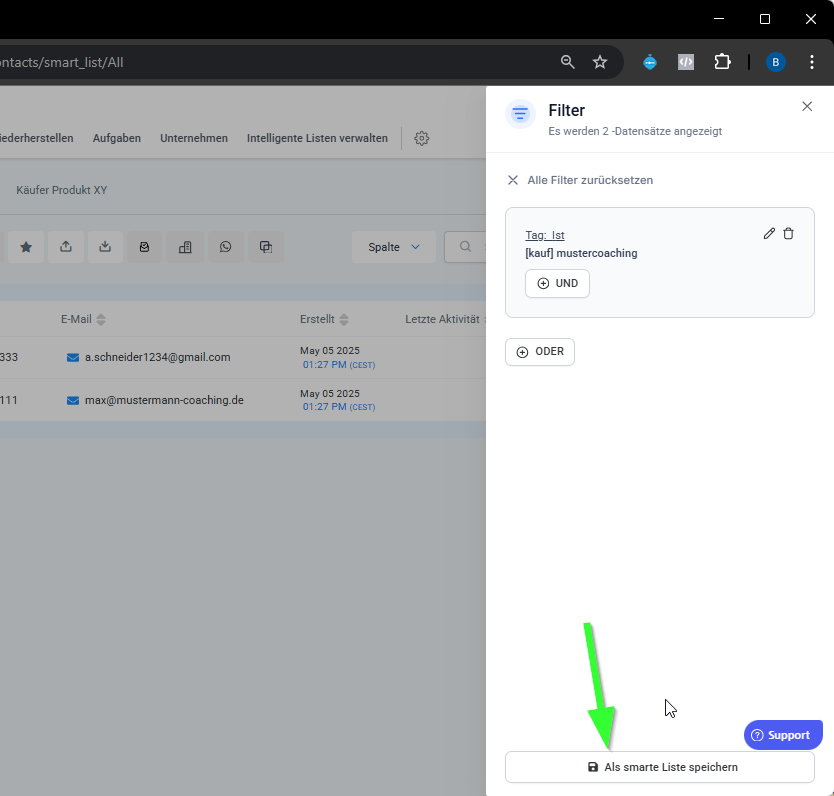Select the Käufer Produkt XY smart list
The image size is (834, 796).
click(62, 190)
